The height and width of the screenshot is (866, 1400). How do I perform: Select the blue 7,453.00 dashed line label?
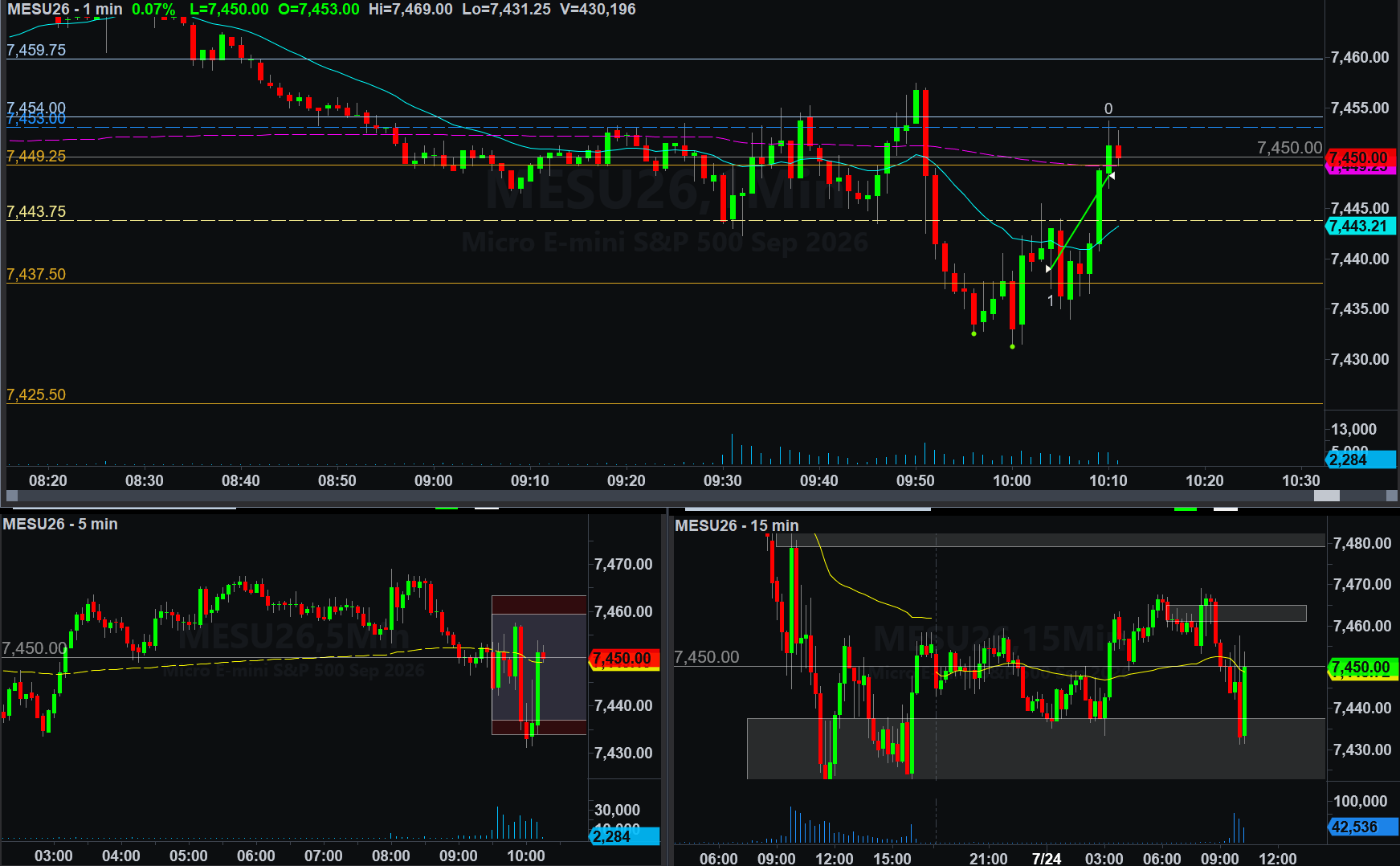pyautogui.click(x=36, y=120)
